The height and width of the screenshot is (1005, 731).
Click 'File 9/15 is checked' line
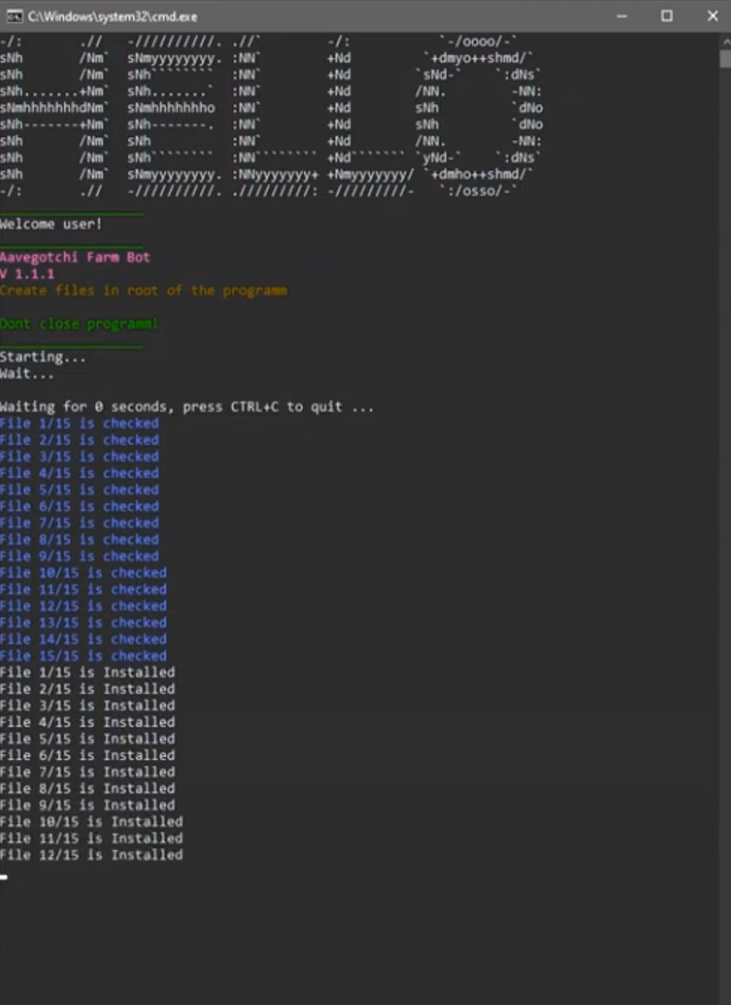pyautogui.click(x=79, y=557)
